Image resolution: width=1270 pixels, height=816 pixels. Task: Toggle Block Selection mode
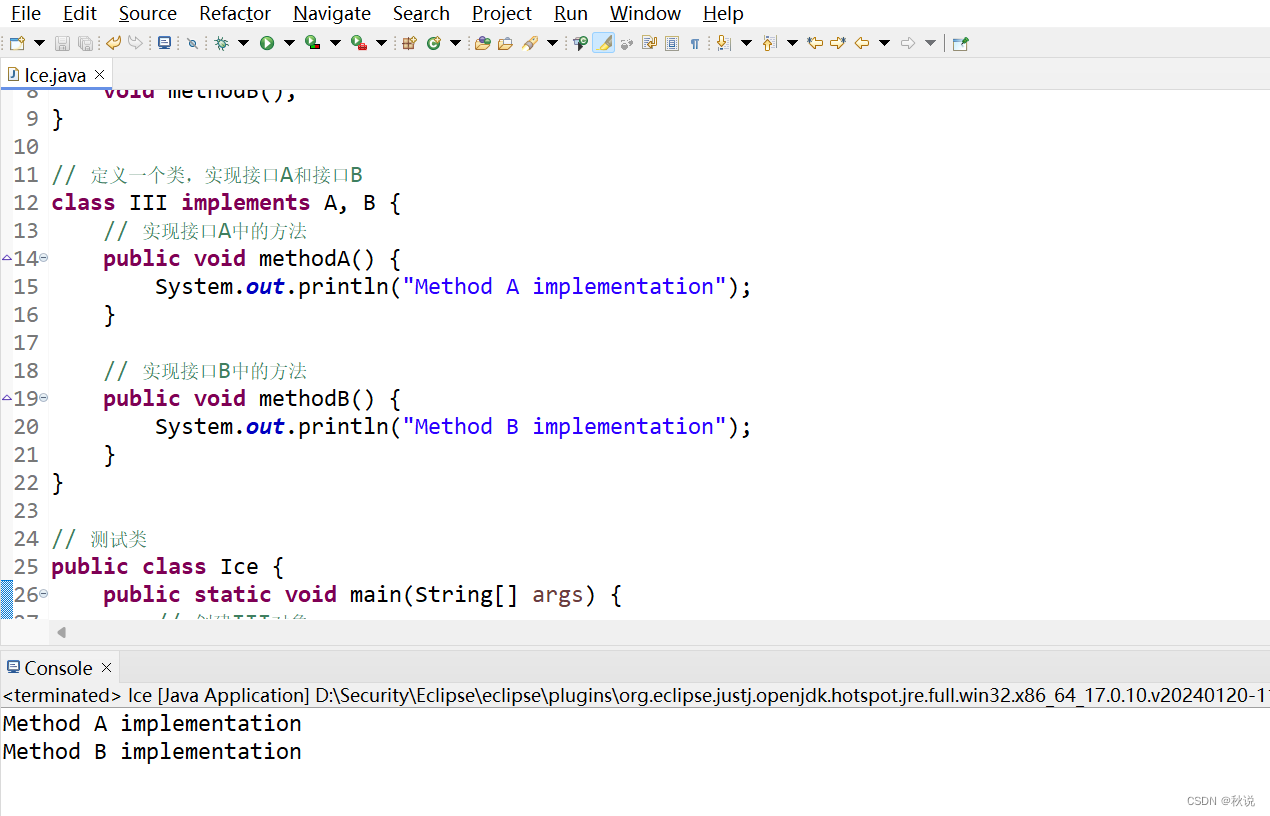pyautogui.click(x=672, y=43)
